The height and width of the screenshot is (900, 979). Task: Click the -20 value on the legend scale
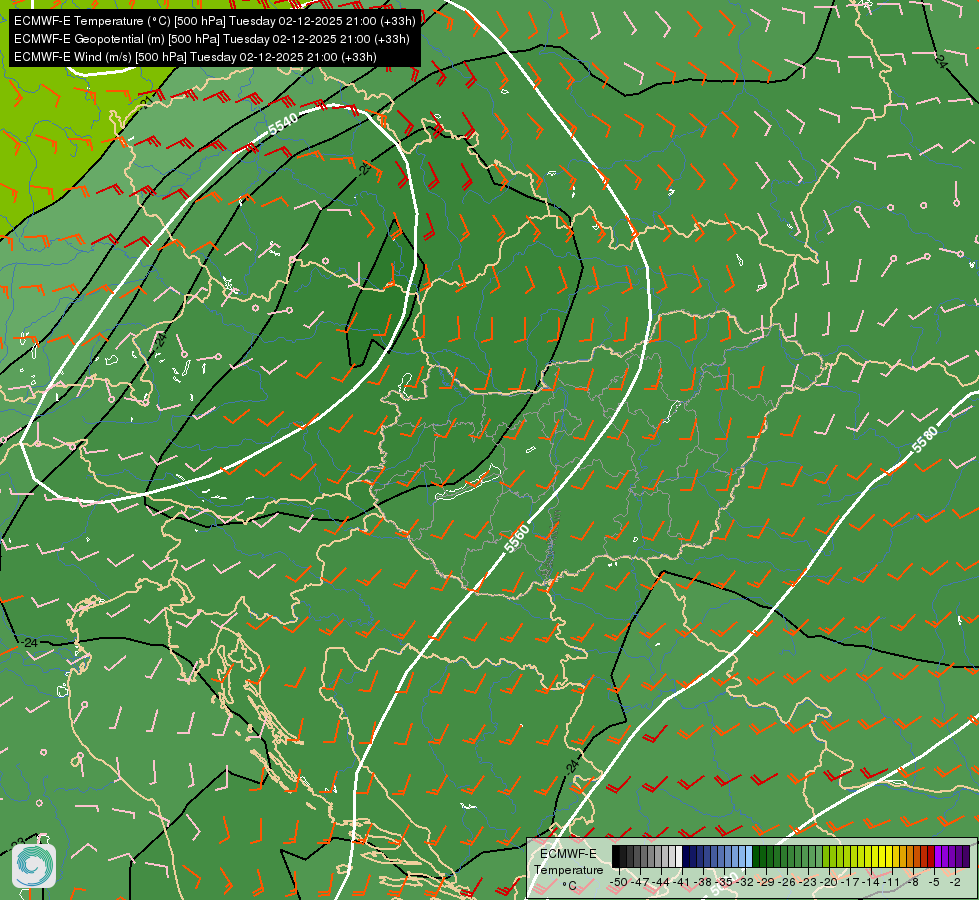(829, 882)
